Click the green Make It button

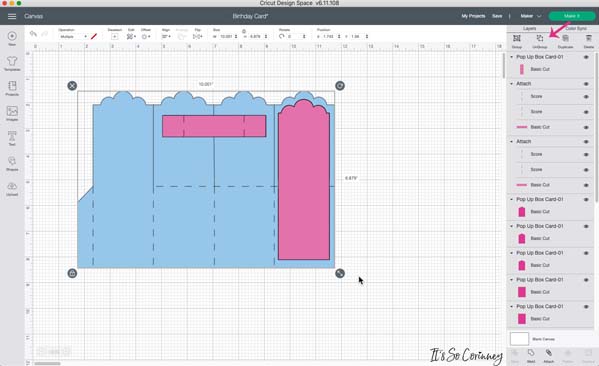pos(571,16)
